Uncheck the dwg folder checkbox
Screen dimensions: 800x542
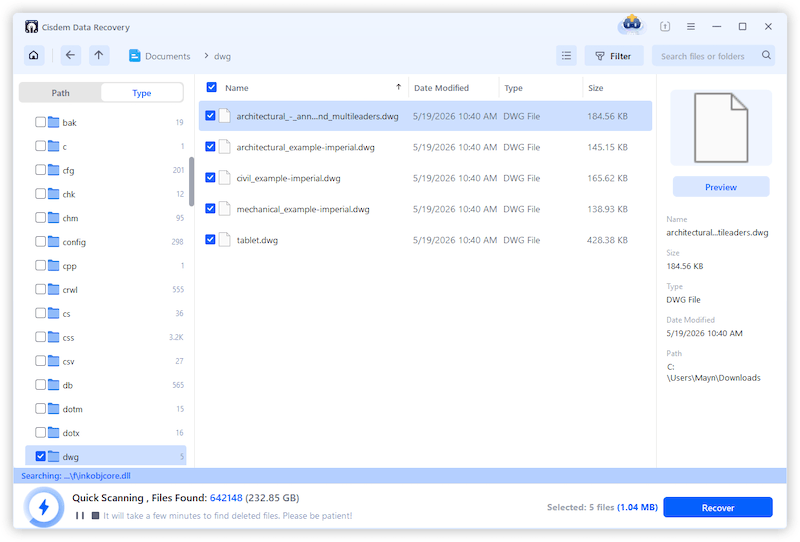pos(40,456)
